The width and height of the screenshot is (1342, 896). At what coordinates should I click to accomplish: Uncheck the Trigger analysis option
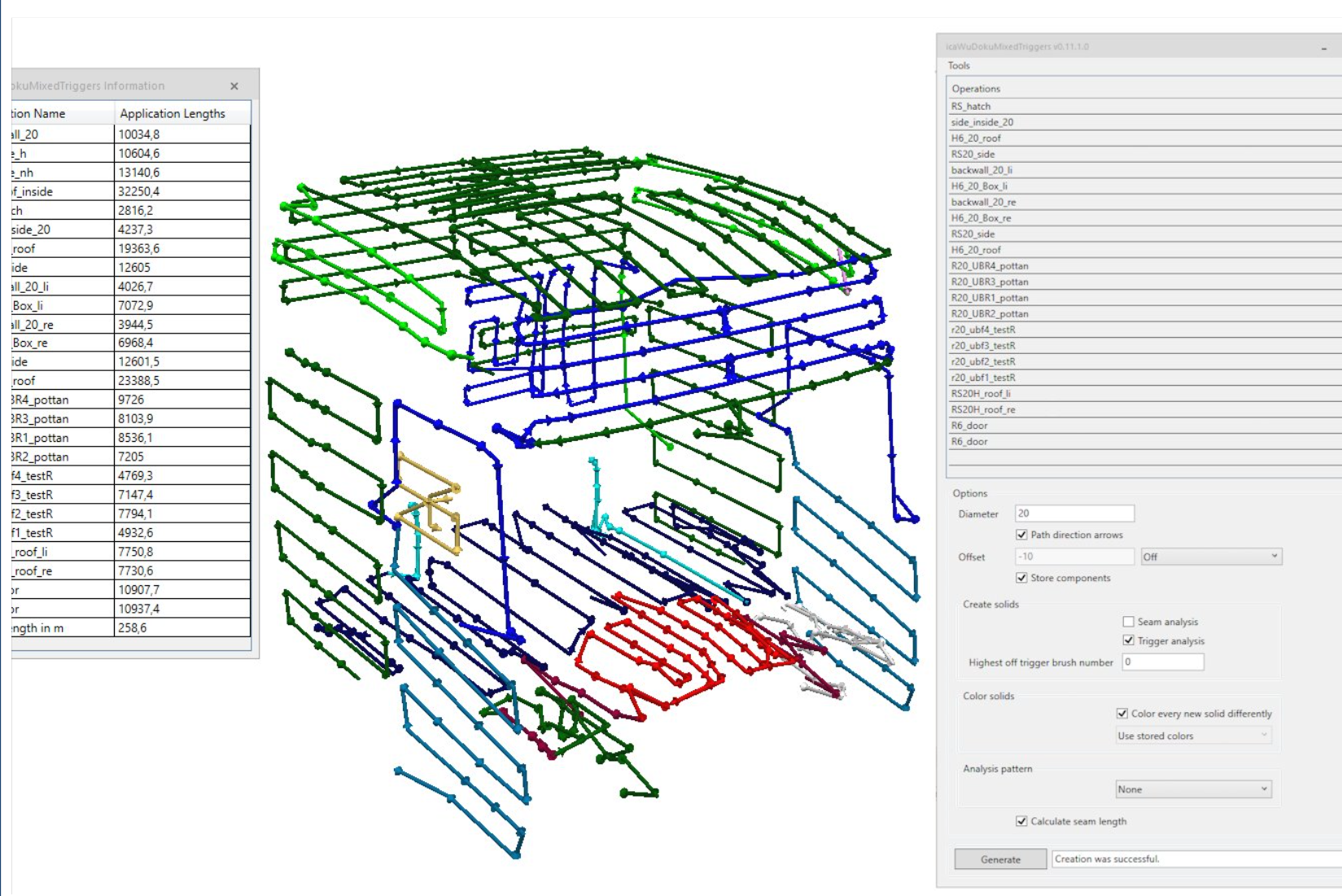(x=1128, y=640)
